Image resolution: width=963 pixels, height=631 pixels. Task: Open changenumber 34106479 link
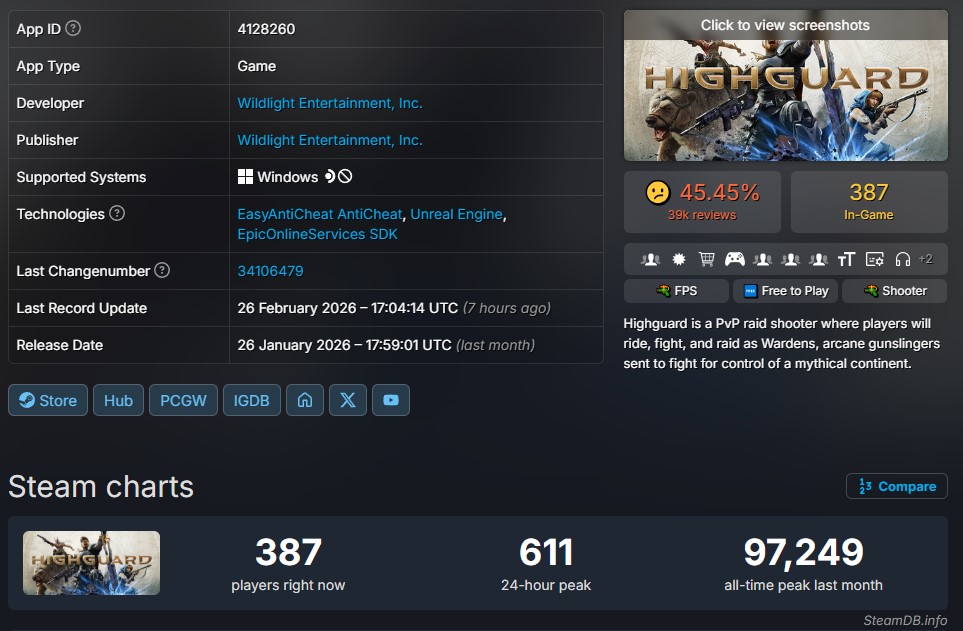[x=270, y=271]
